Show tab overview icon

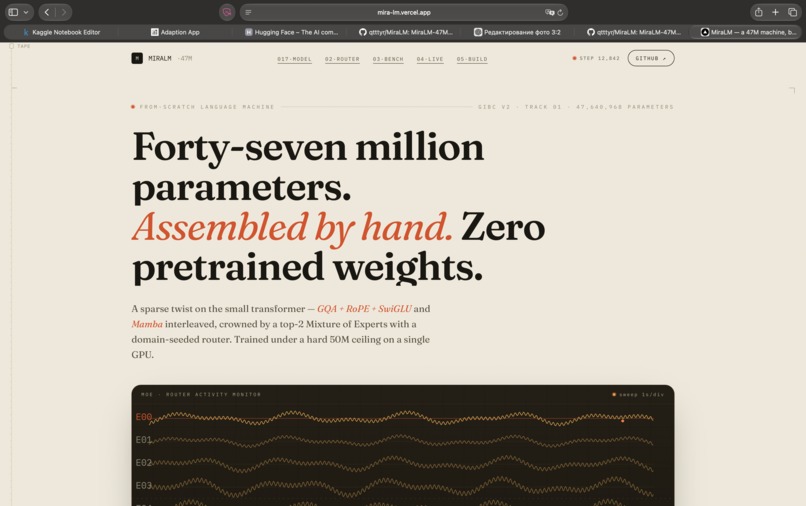pos(792,12)
